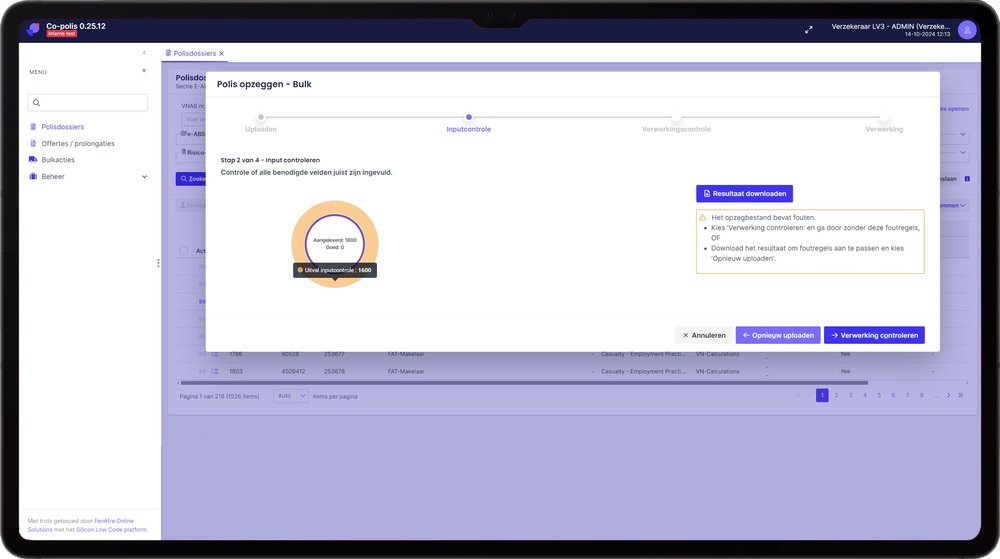Click the partially hidden Zoeken button
This screenshot has height=559, width=1000.
pyautogui.click(x=191, y=179)
